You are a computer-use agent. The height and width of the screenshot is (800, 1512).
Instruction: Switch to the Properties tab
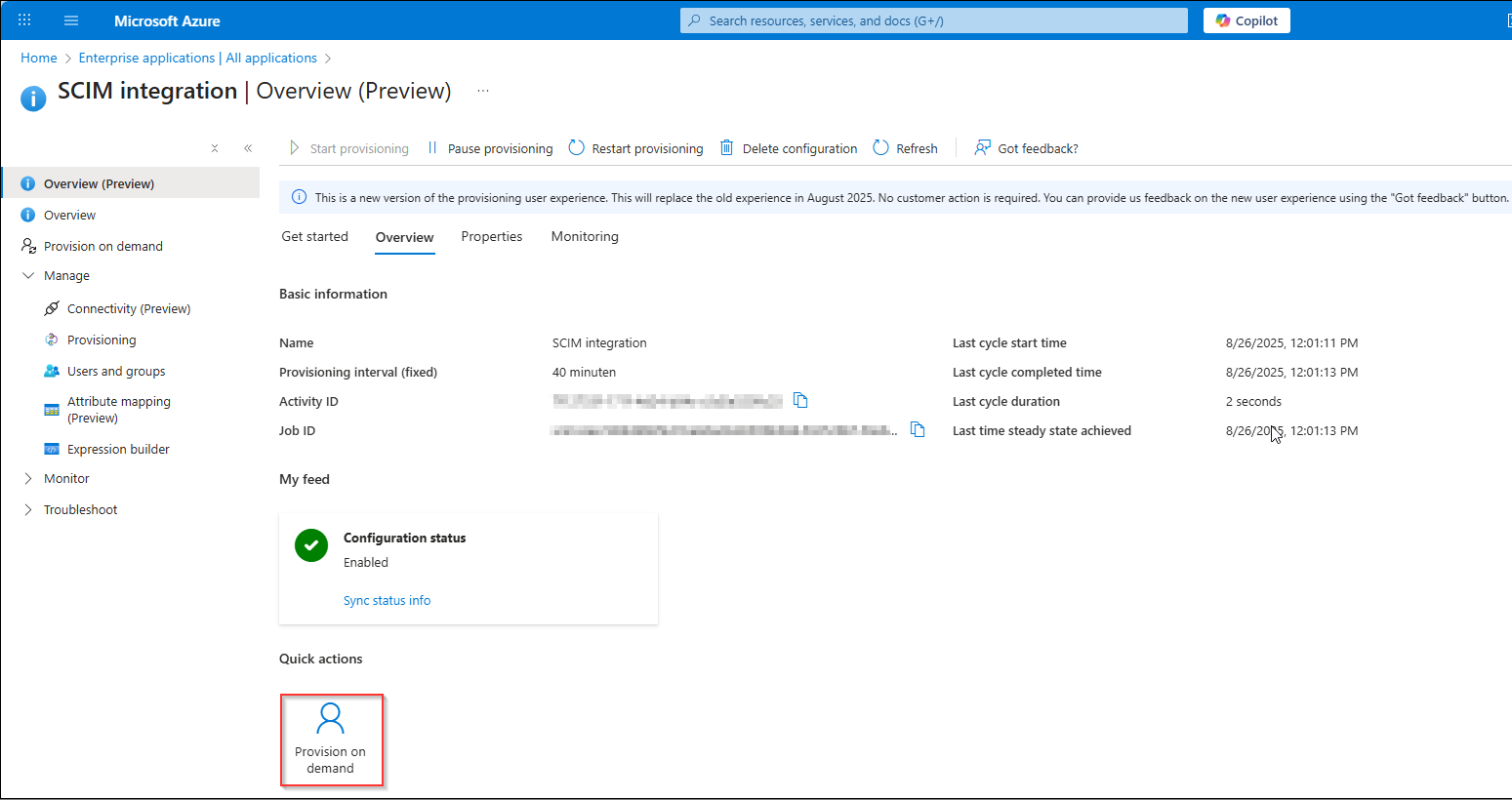click(492, 236)
